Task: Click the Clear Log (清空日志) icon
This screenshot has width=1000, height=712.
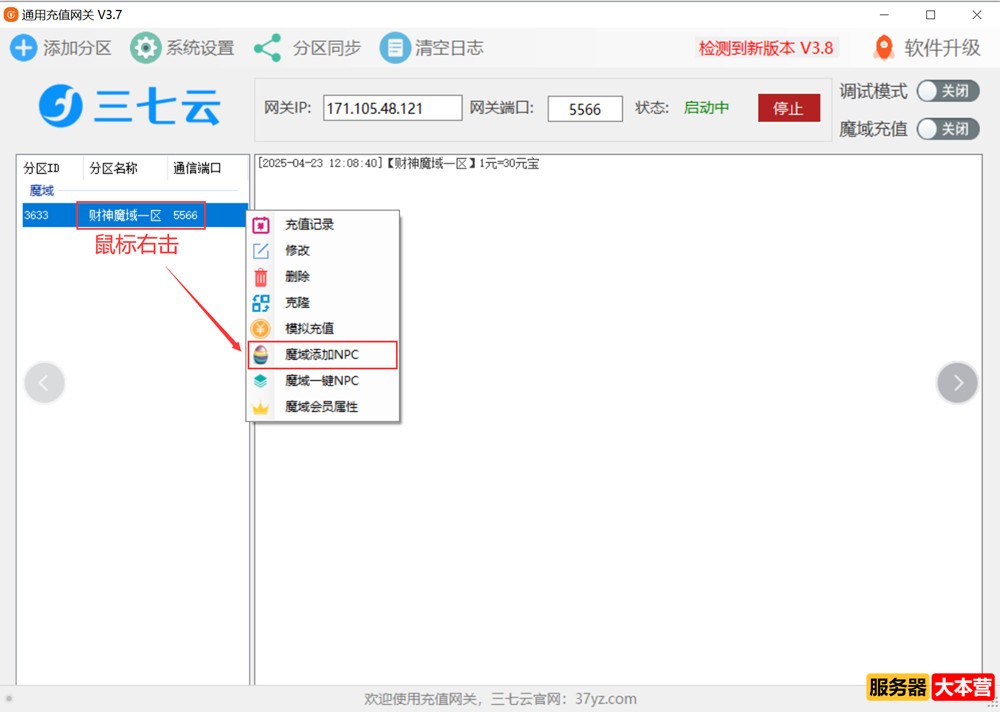Action: click(395, 48)
